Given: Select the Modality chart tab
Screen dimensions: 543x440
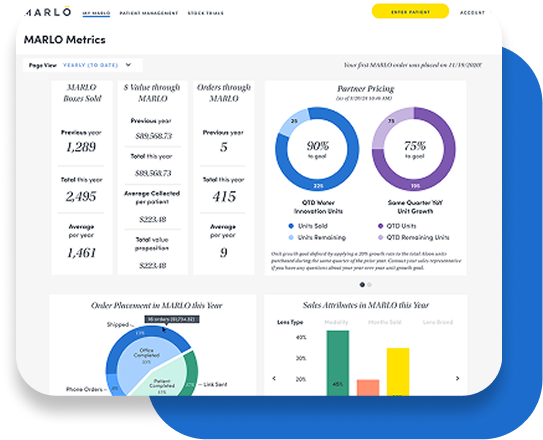Looking at the screenshot, I should [x=336, y=322].
